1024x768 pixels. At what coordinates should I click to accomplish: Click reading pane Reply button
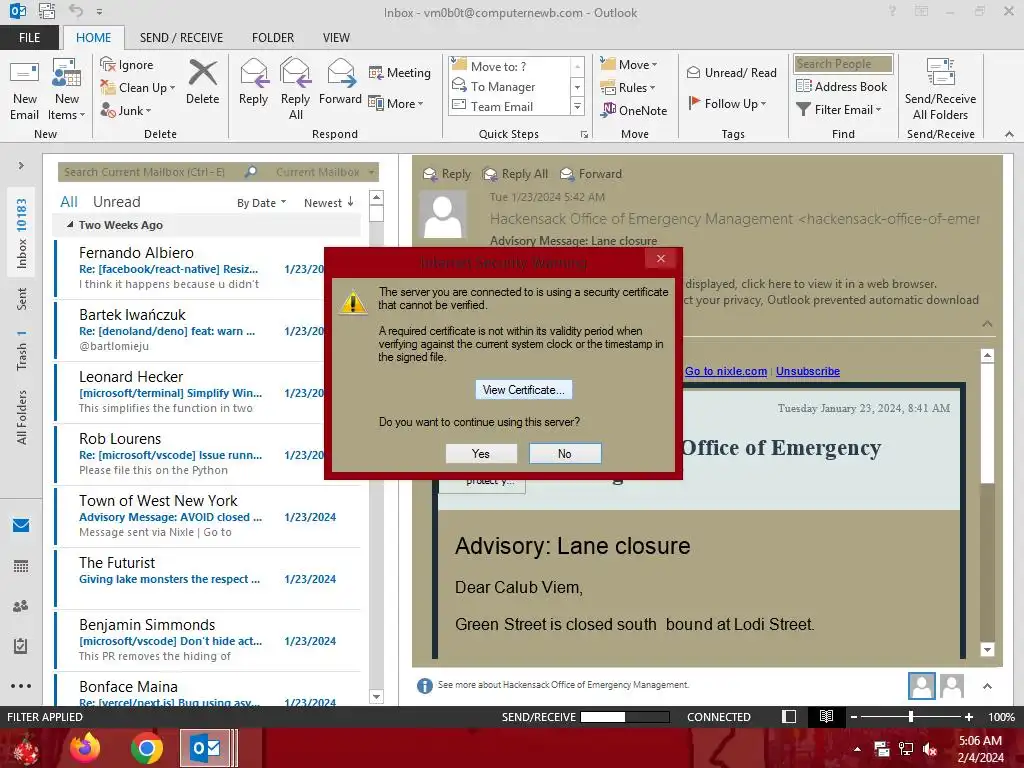pos(447,174)
